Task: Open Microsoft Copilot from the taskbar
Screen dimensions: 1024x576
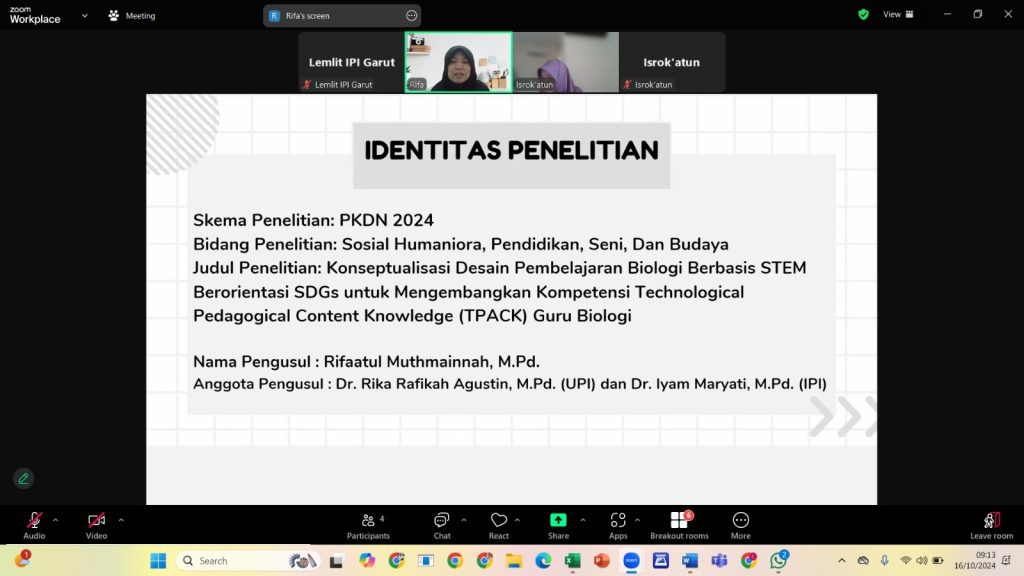Action: [366, 561]
